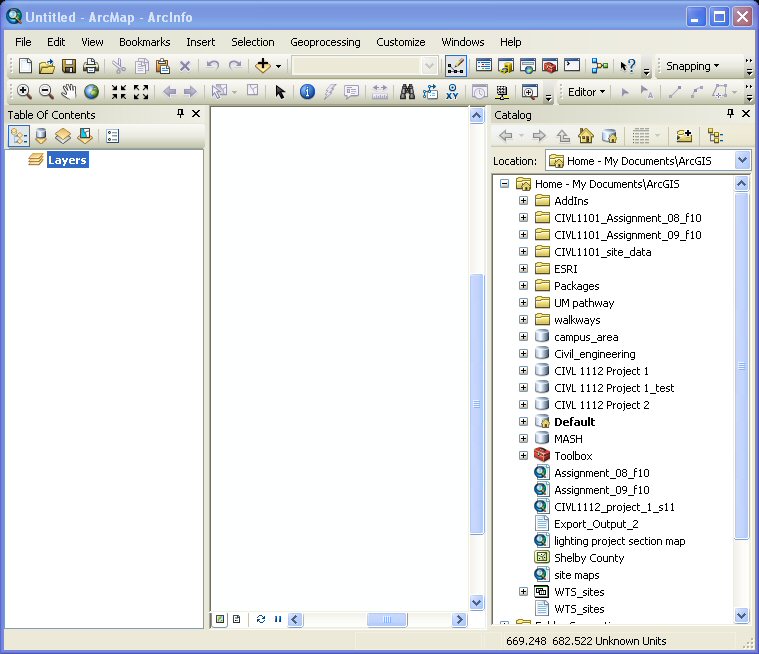Click the map vertical scrollbar thumb
Image resolution: width=759 pixels, height=654 pixels.
click(x=477, y=404)
